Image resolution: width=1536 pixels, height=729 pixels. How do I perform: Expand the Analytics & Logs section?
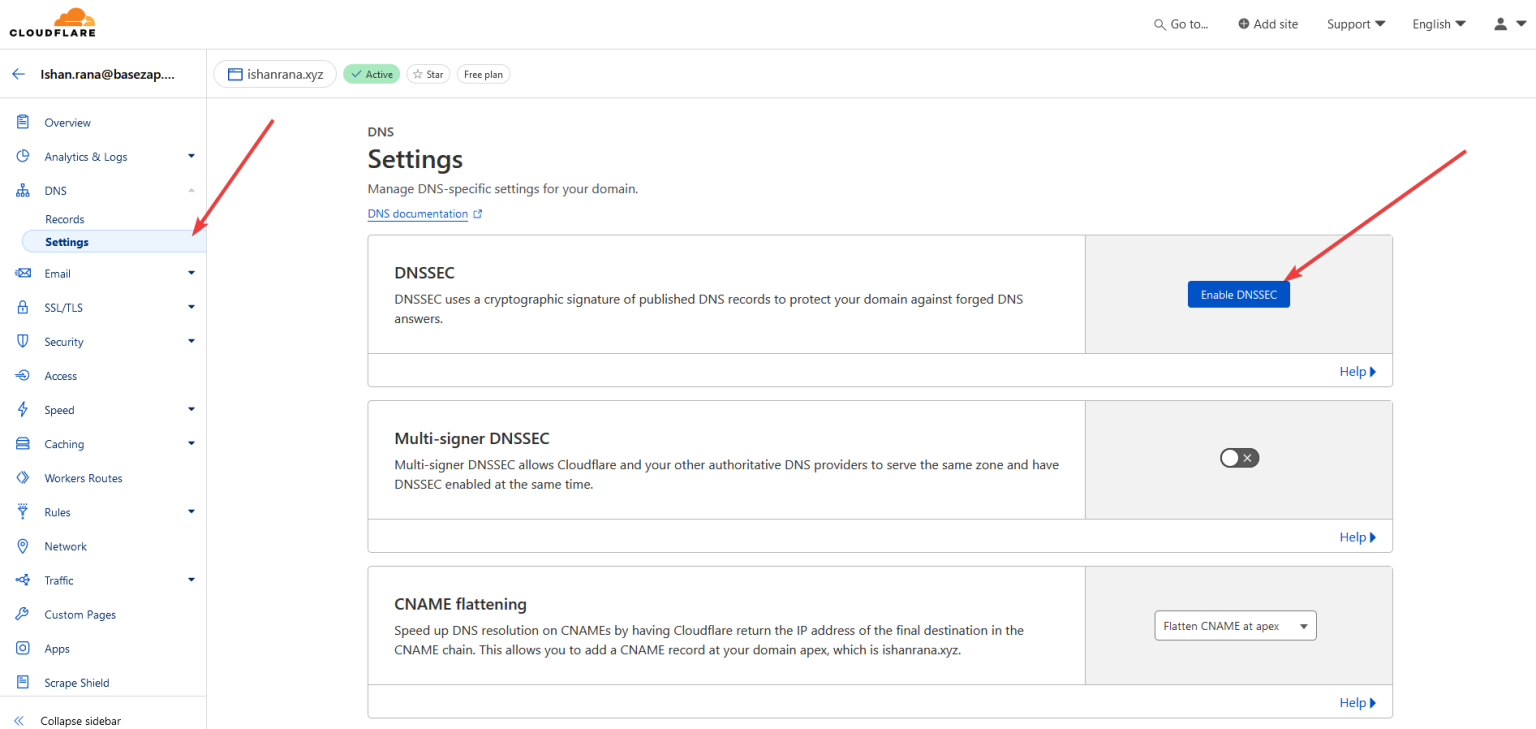tap(191, 156)
